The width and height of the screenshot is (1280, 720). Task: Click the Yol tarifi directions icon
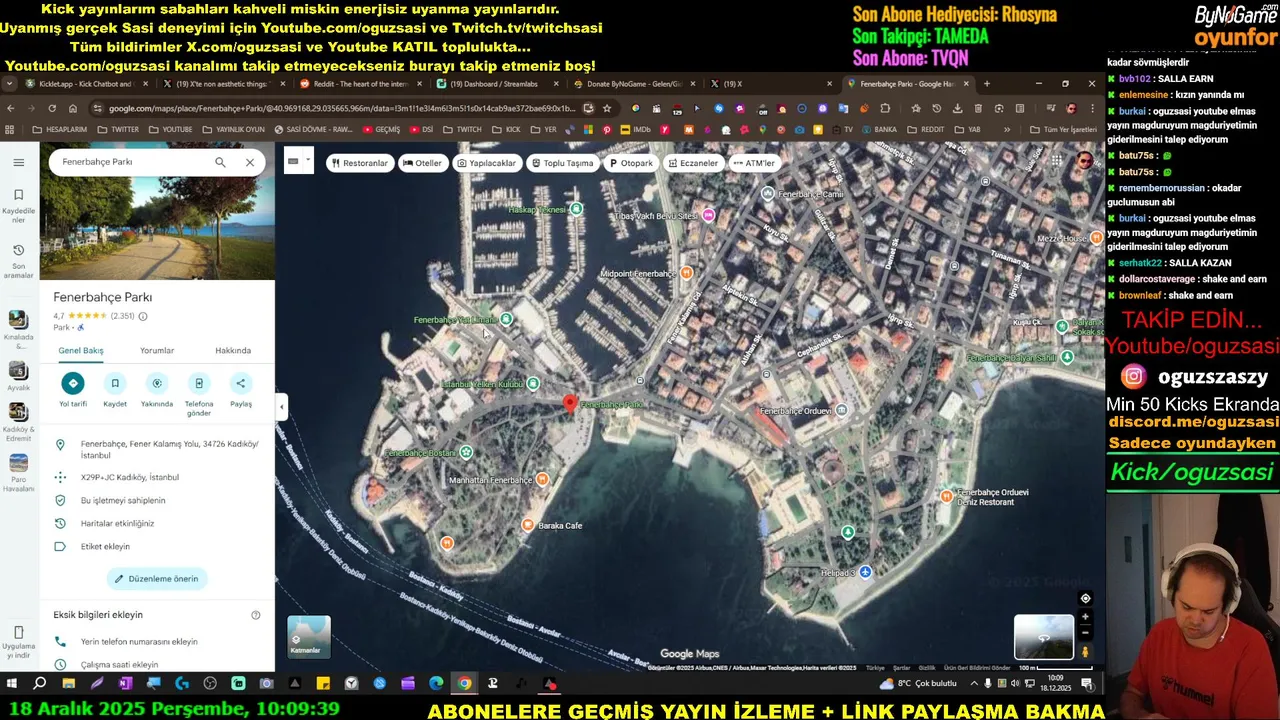click(72, 383)
